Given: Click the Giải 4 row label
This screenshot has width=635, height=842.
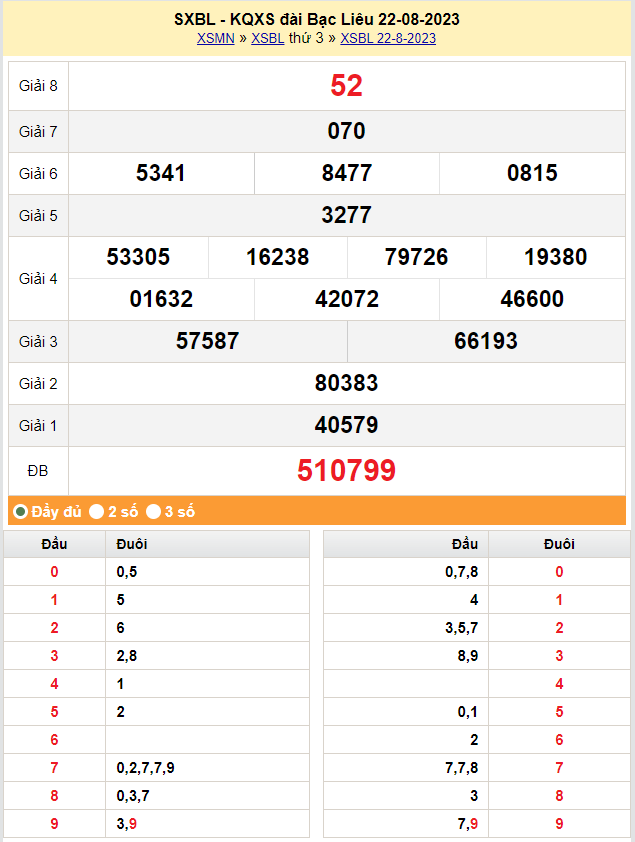Looking at the screenshot, I should click(38, 279).
